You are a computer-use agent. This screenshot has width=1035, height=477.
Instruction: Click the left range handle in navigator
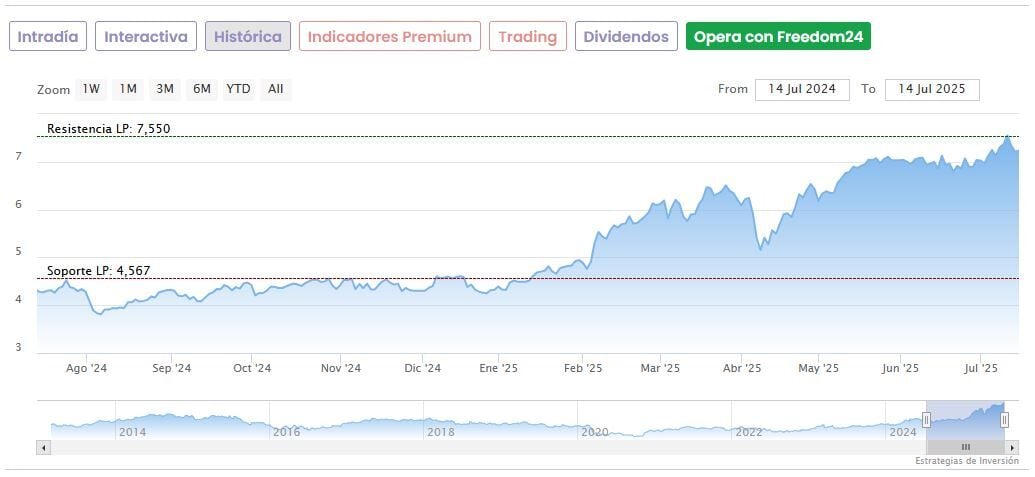pos(927,420)
